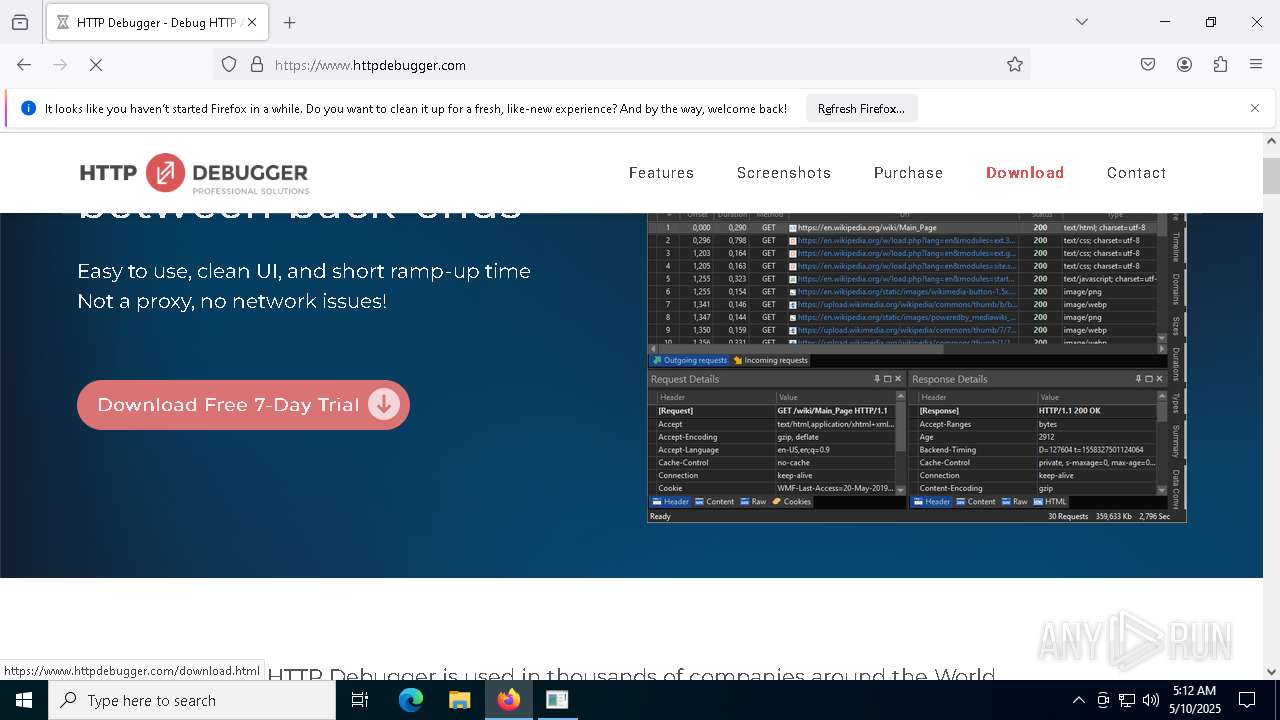Click the HTTP Debugger app screenshot
Image resolution: width=1280 pixels, height=720 pixels.
(x=916, y=367)
